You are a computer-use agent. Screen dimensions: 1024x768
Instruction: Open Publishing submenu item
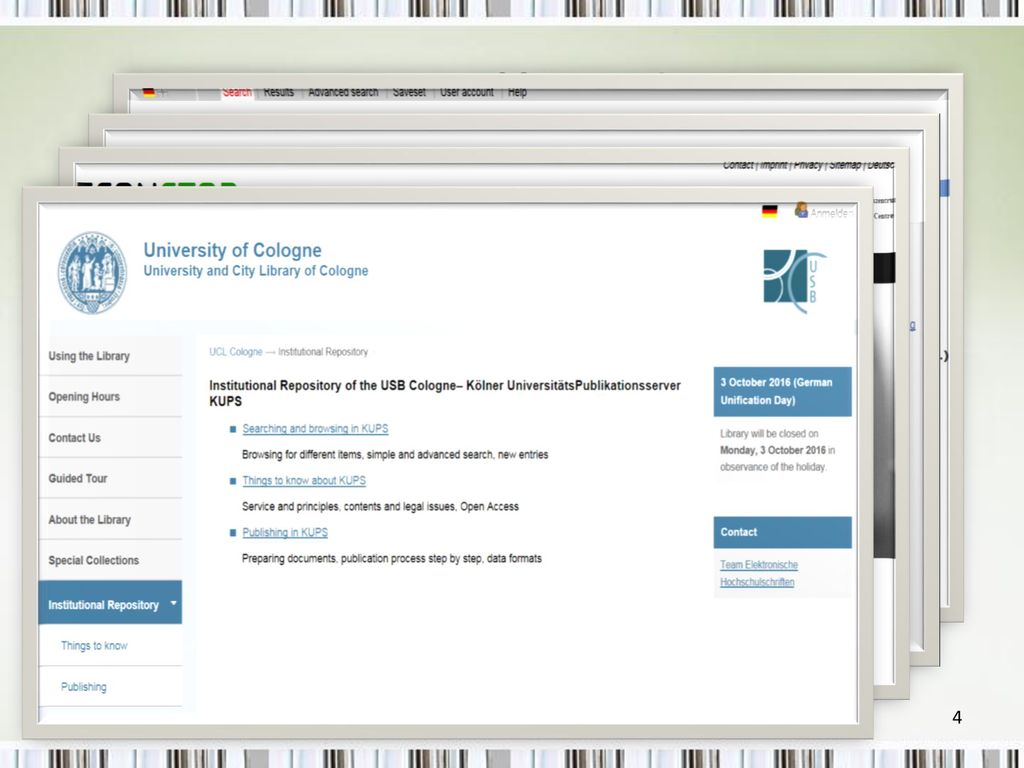coord(84,687)
